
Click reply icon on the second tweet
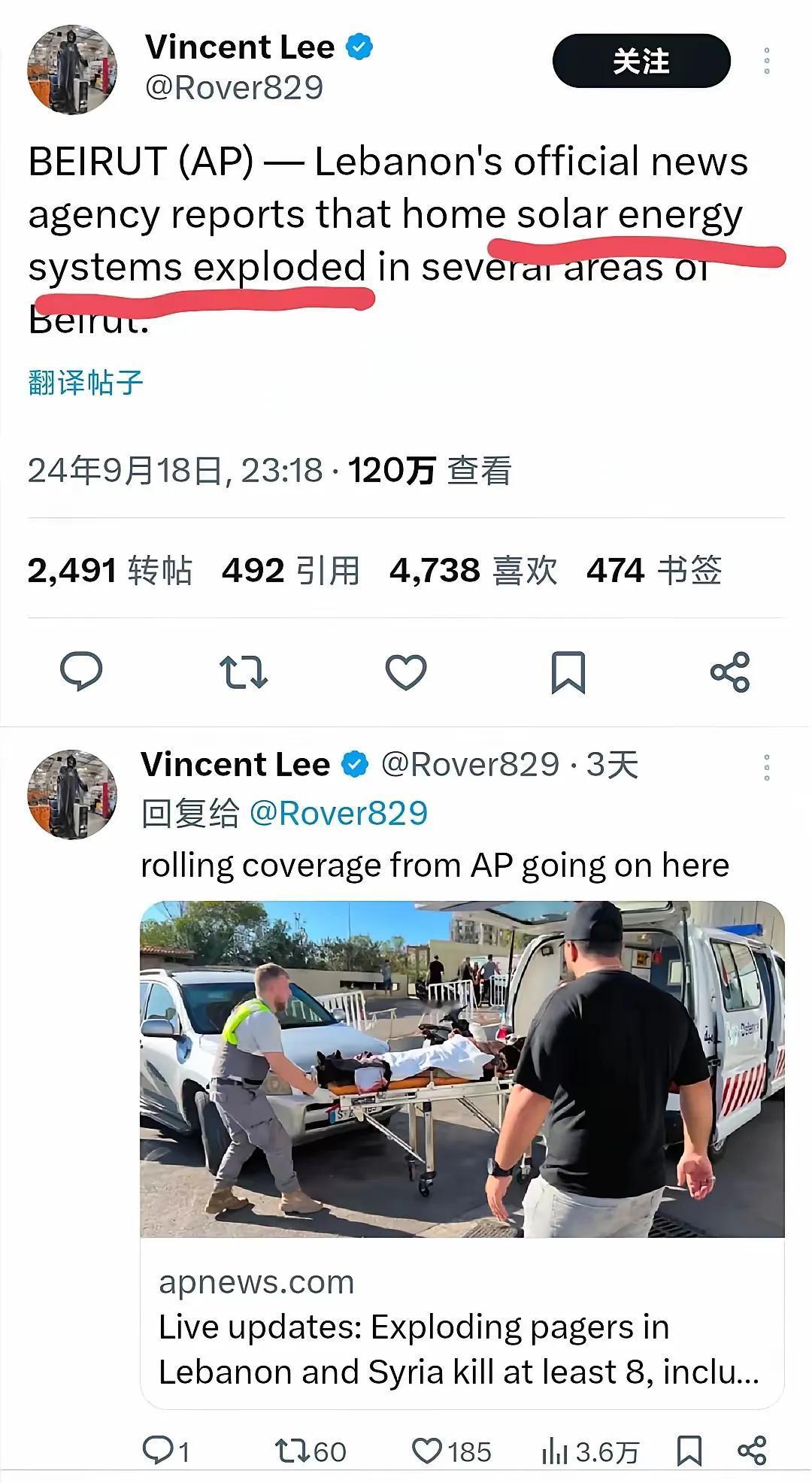tap(166, 1451)
